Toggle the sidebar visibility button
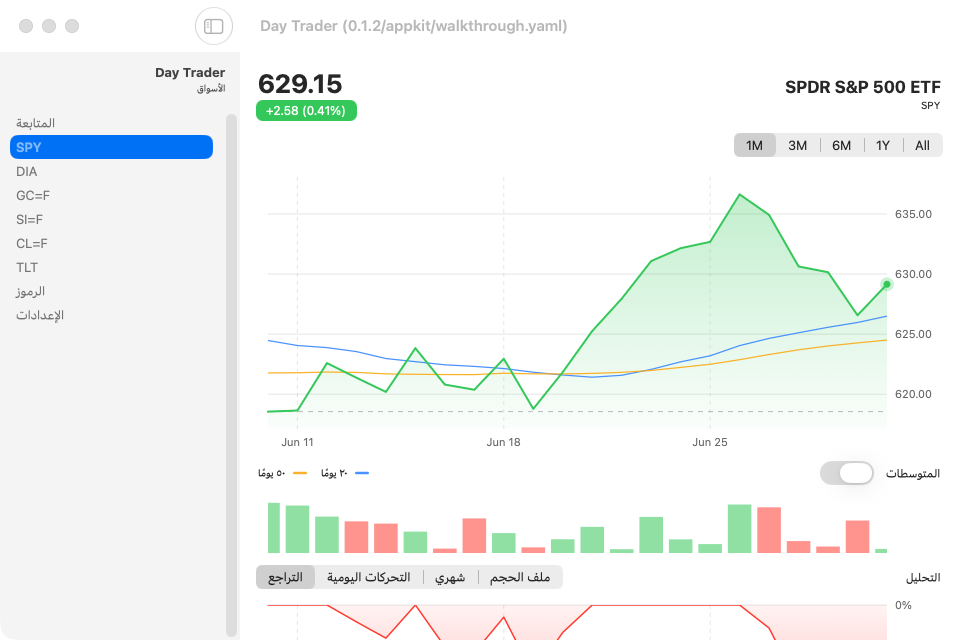The height and width of the screenshot is (640, 960). (214, 26)
